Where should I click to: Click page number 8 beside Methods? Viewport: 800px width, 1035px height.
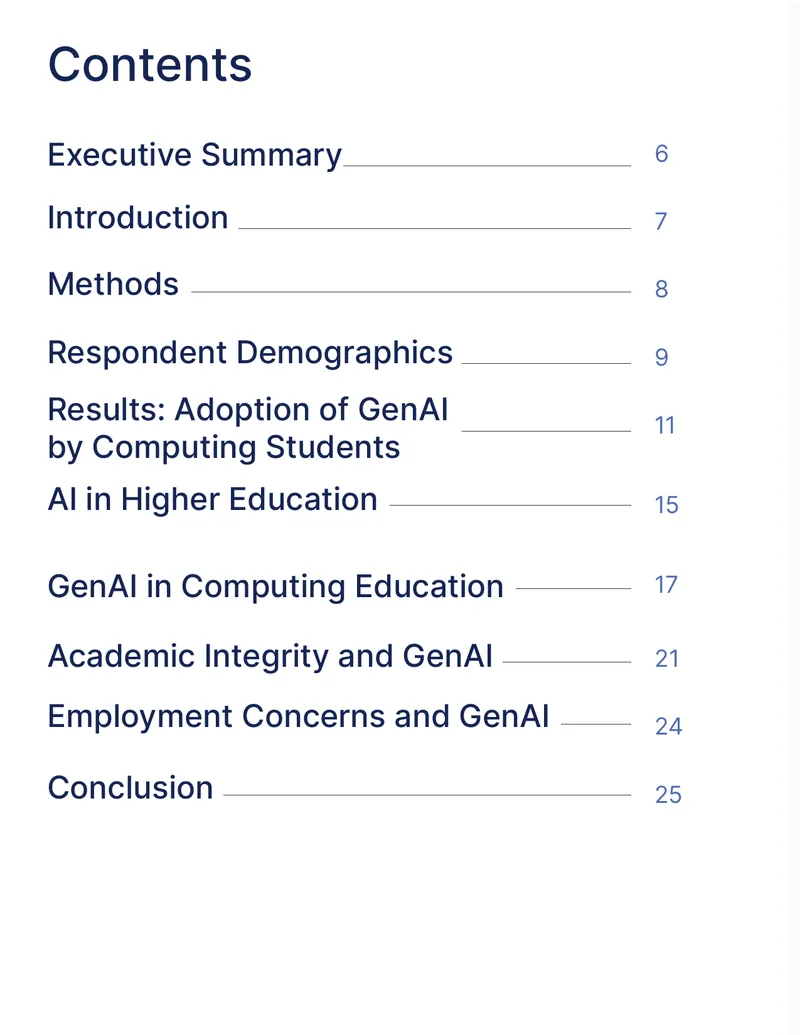coord(661,289)
